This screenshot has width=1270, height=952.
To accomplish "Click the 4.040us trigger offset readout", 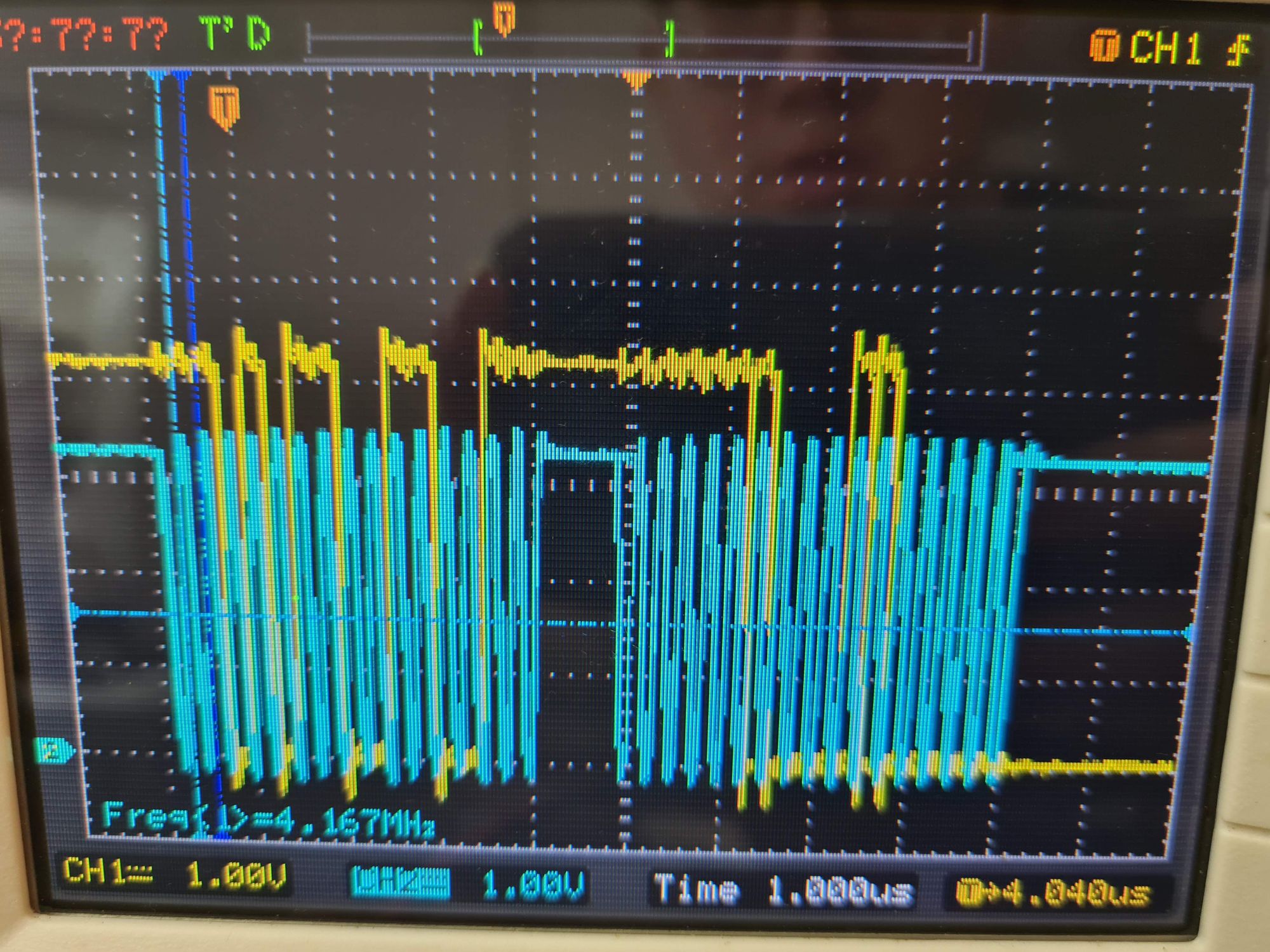I will 1054,892.
